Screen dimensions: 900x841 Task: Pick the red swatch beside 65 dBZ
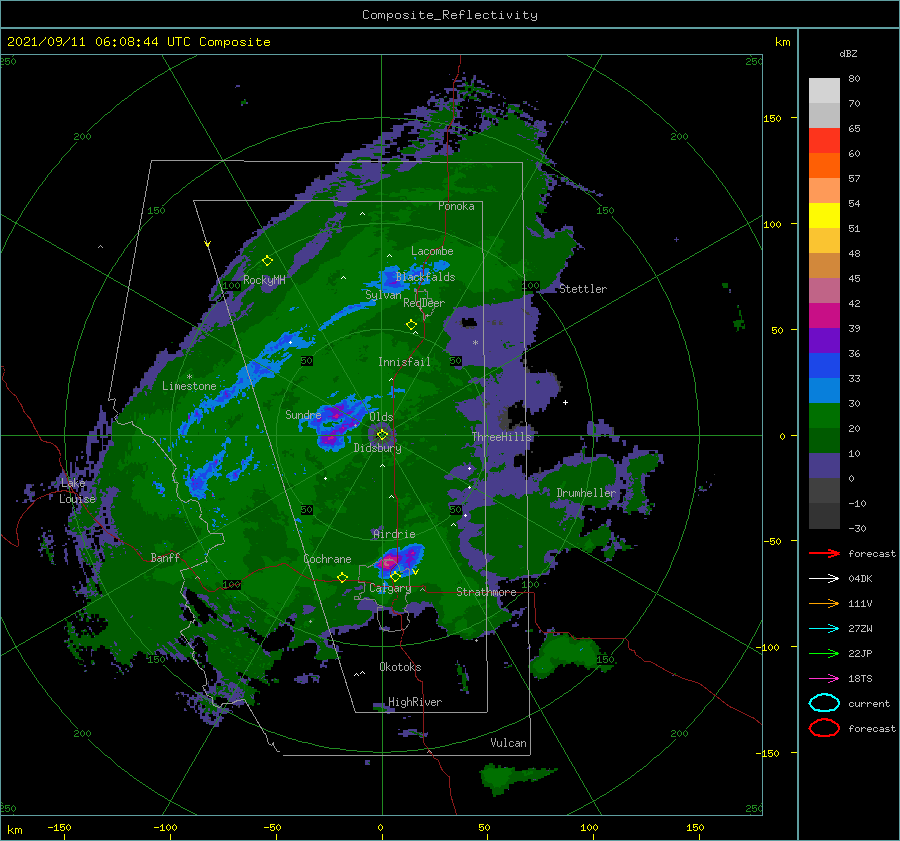(824, 141)
